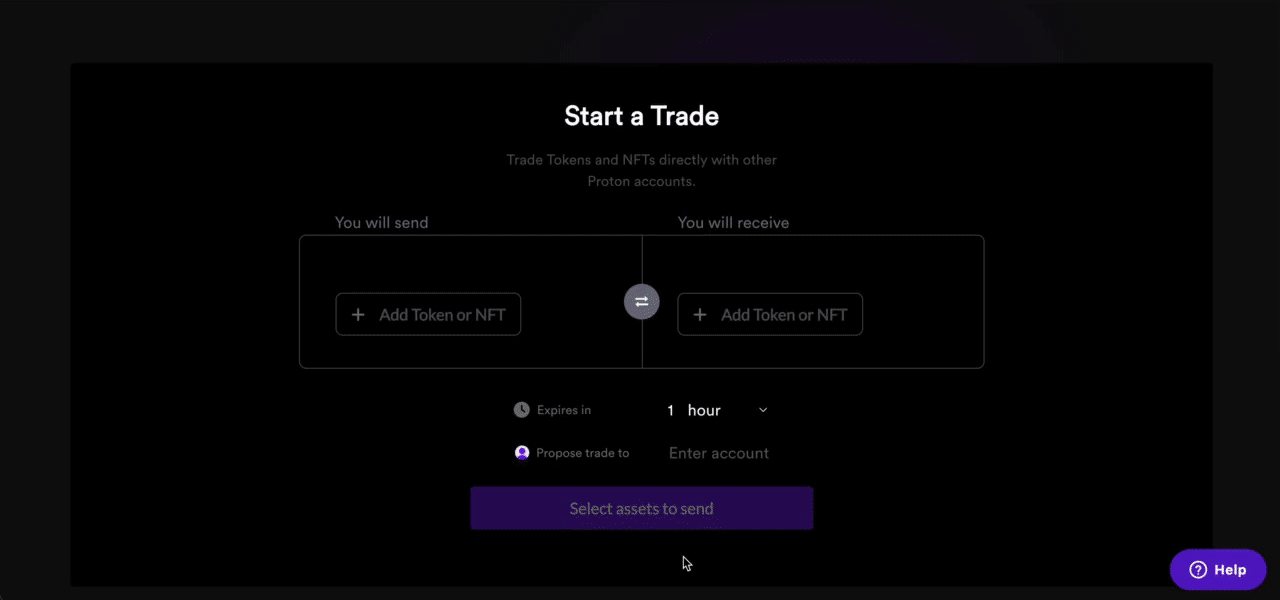The image size is (1280, 600).
Task: Click the Expires in label
Action: point(565,409)
